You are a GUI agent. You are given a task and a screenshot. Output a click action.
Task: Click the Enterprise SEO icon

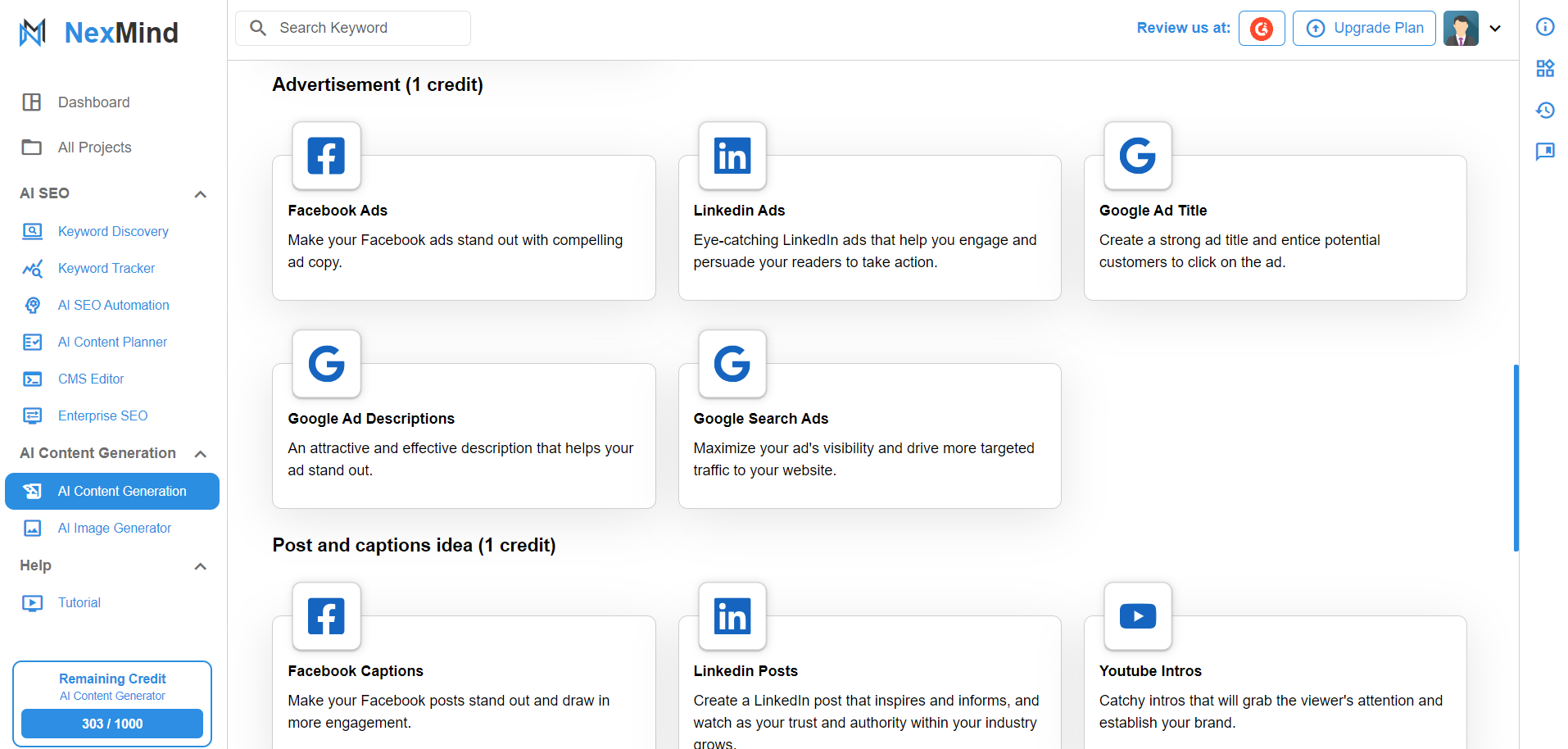click(32, 415)
